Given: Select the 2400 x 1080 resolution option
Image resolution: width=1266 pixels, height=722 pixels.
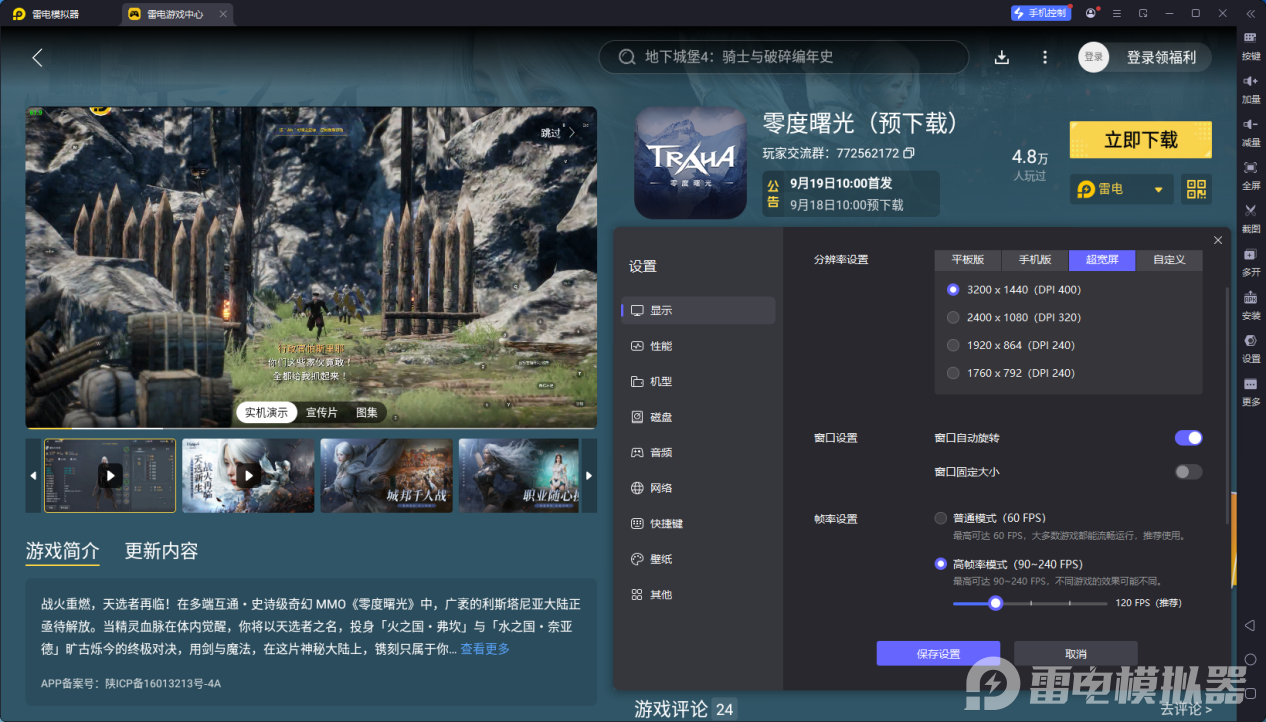Looking at the screenshot, I should click(x=953, y=317).
